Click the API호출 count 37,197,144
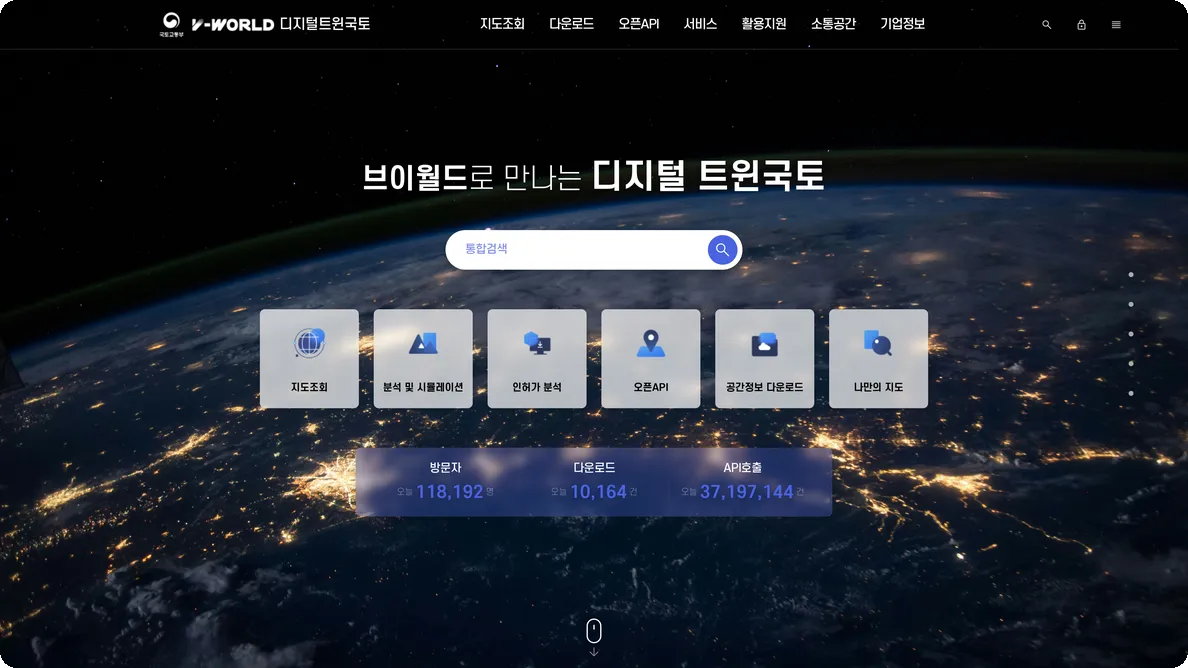 tap(746, 492)
